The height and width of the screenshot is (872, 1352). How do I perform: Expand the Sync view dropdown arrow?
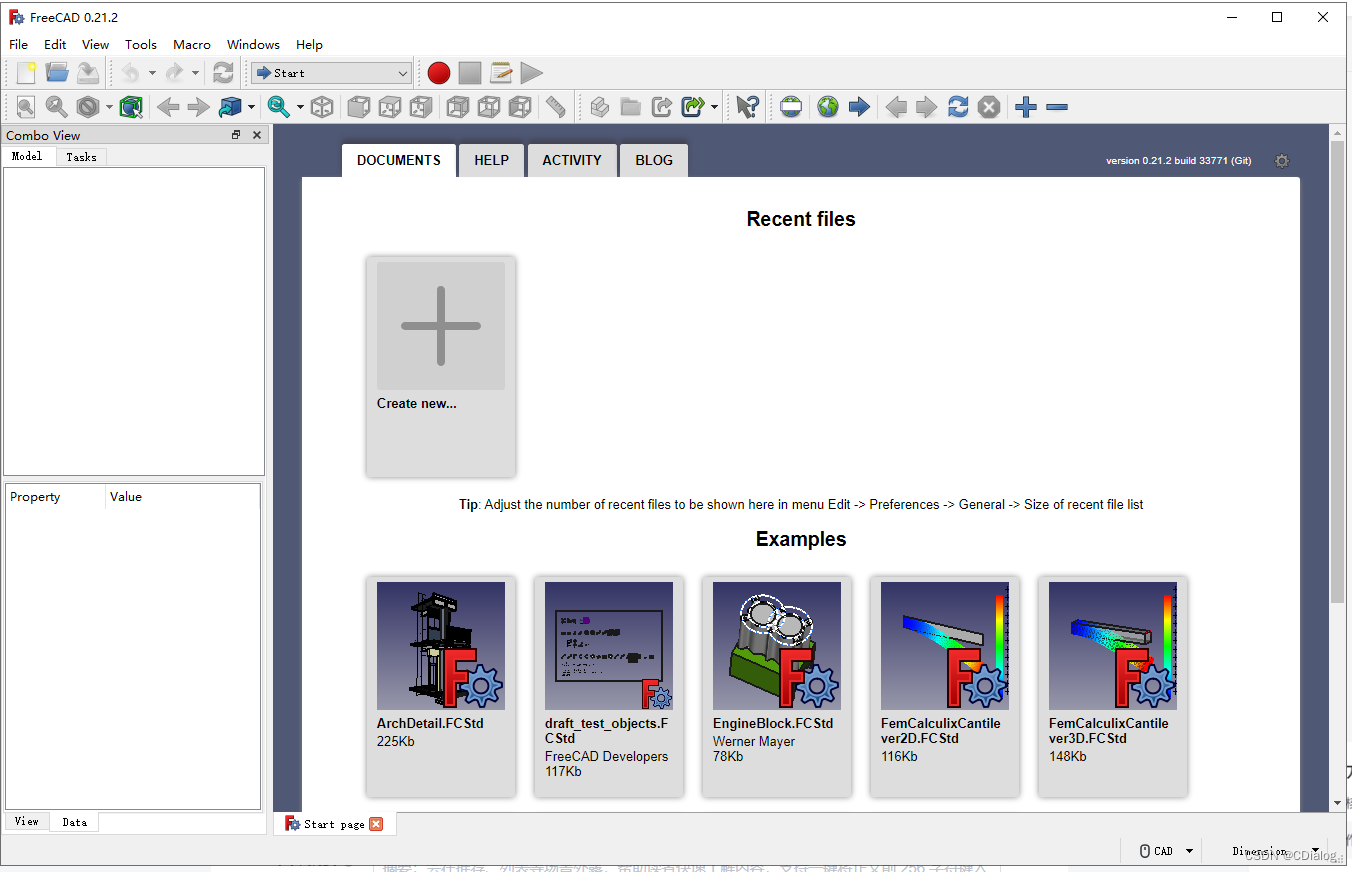point(251,107)
